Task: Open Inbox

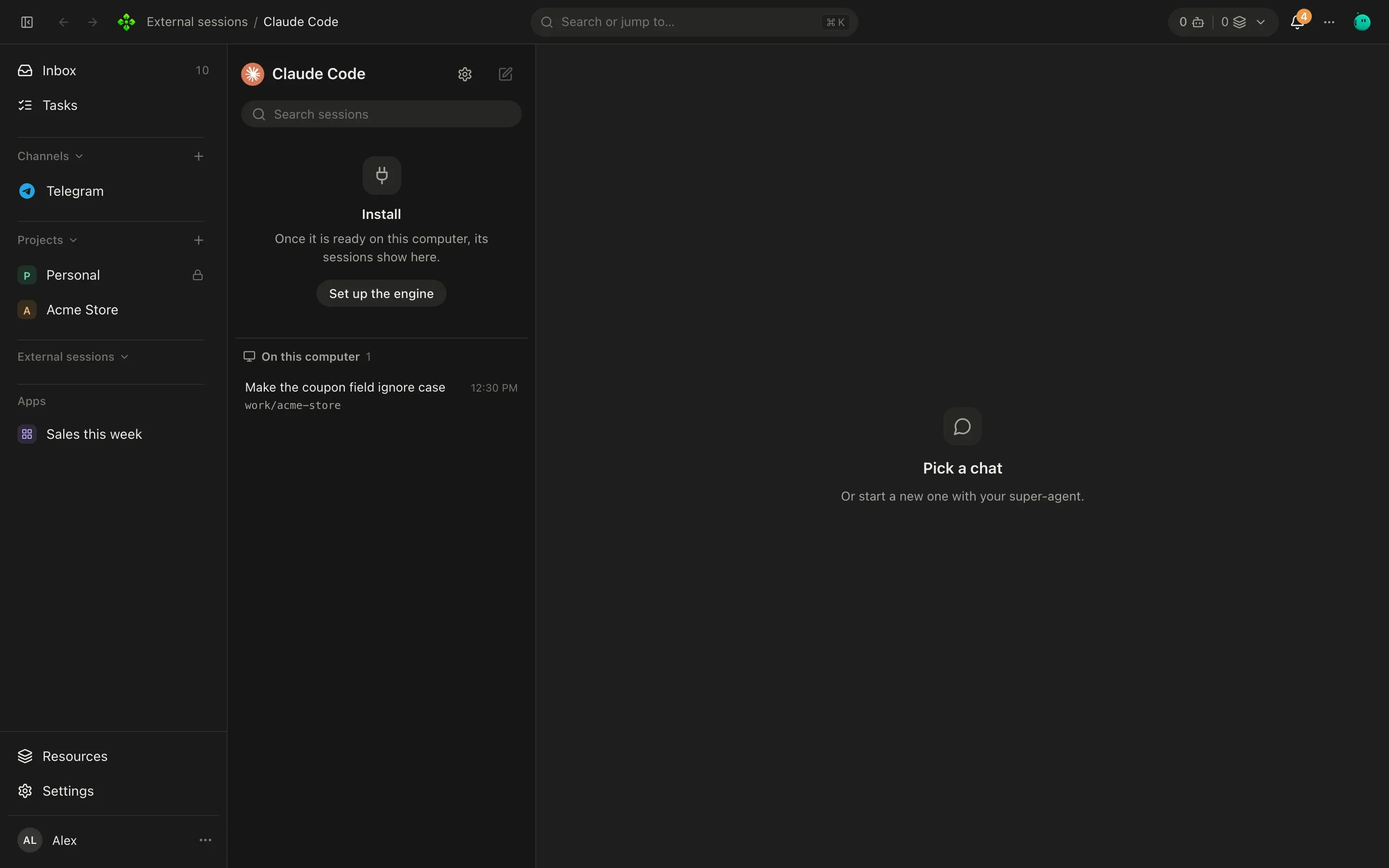Action: pos(113,70)
